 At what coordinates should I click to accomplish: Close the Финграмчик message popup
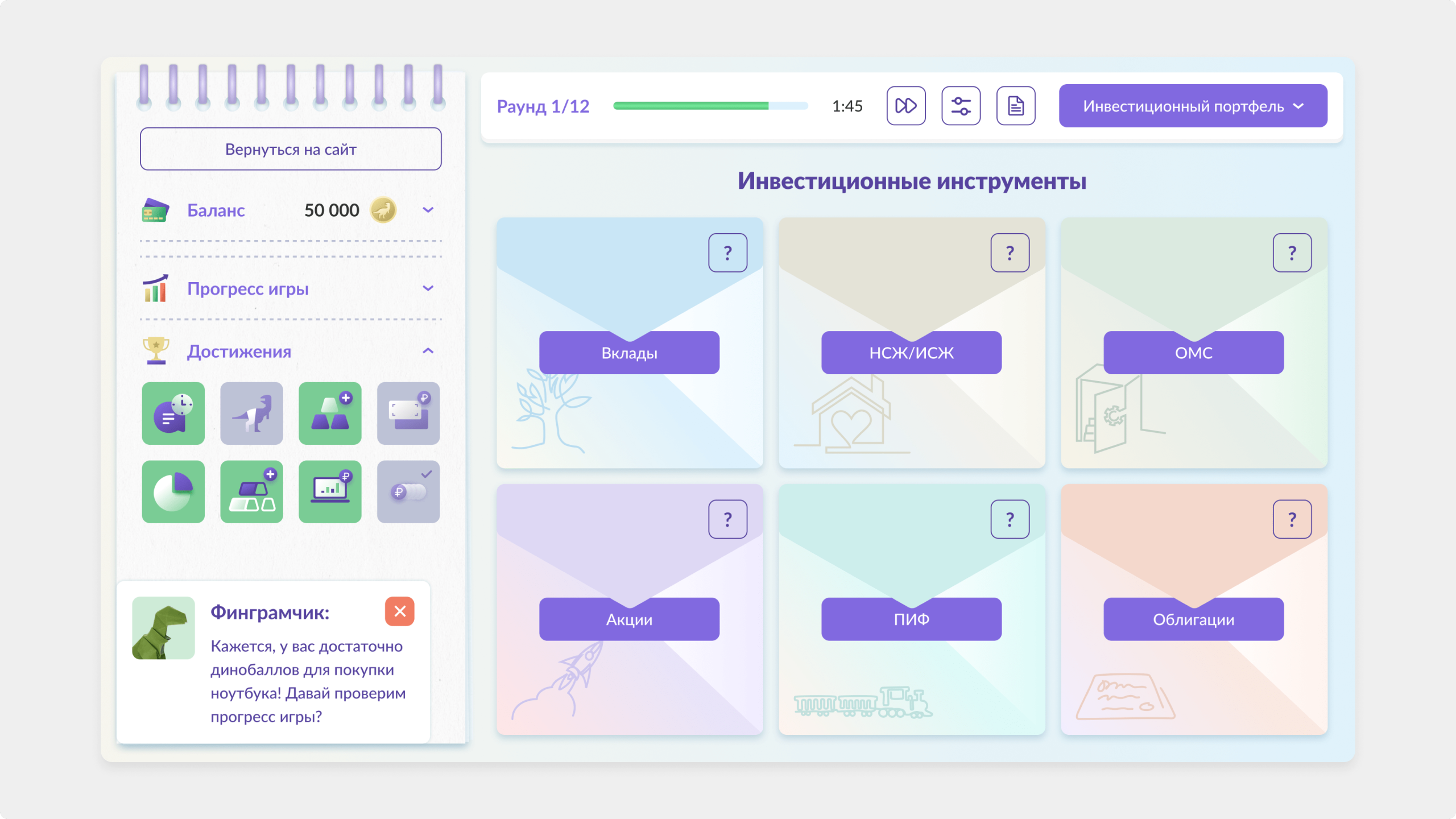tap(399, 611)
